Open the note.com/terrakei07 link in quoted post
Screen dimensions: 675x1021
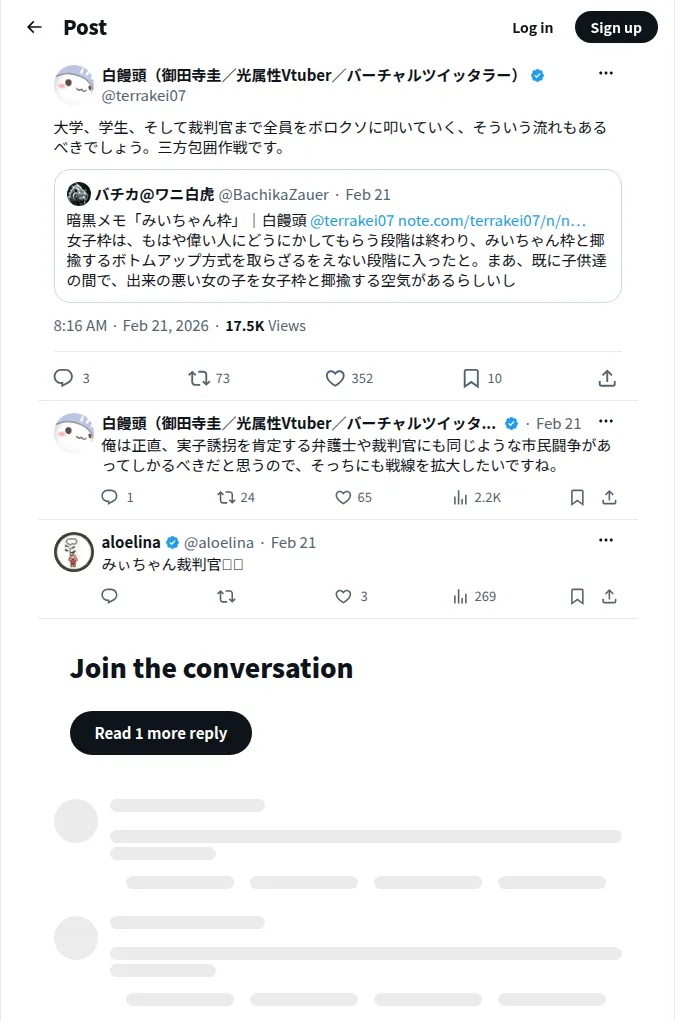(492, 221)
